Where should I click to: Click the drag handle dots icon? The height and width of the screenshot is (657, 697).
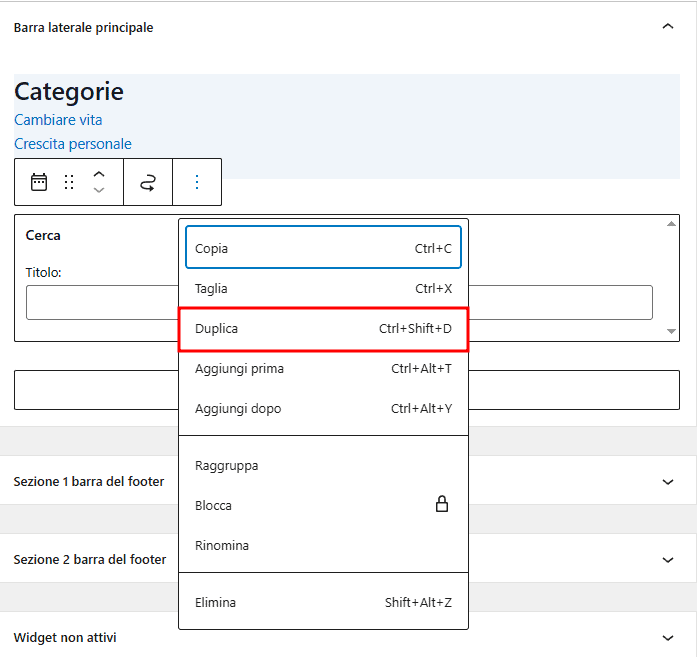pyautogui.click(x=68, y=182)
